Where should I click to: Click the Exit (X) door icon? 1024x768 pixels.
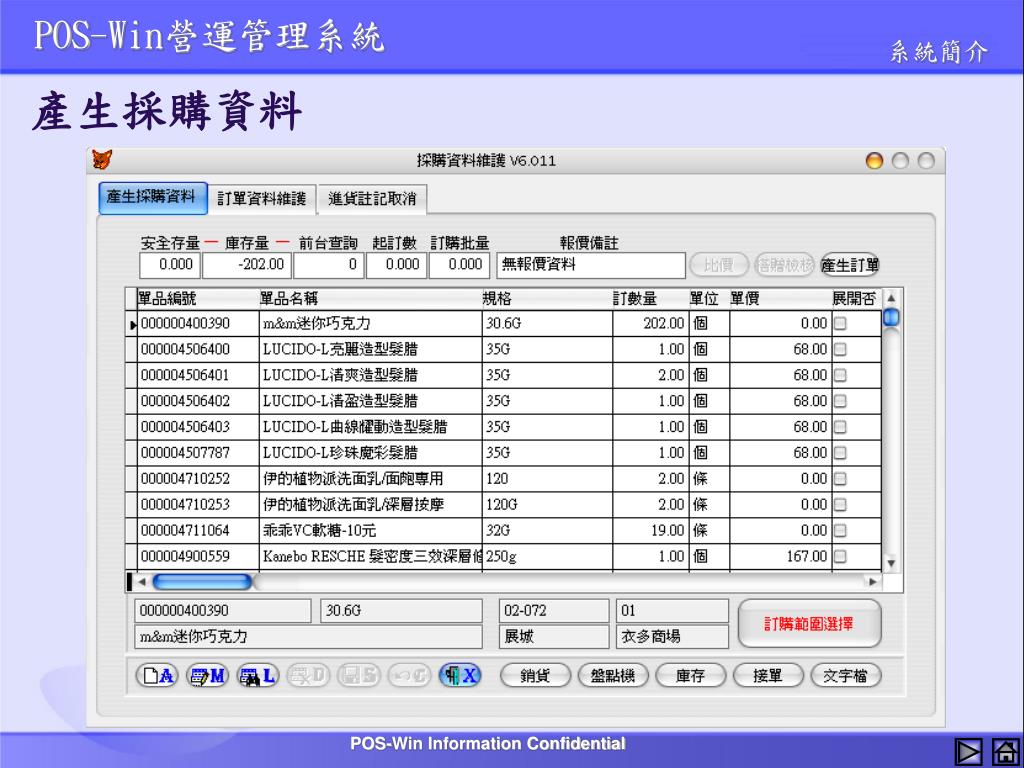click(460, 675)
